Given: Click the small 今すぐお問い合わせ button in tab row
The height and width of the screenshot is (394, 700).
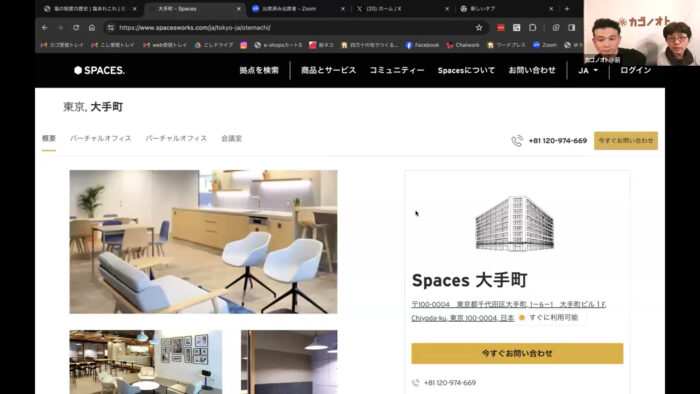Looking at the screenshot, I should click(626, 141).
